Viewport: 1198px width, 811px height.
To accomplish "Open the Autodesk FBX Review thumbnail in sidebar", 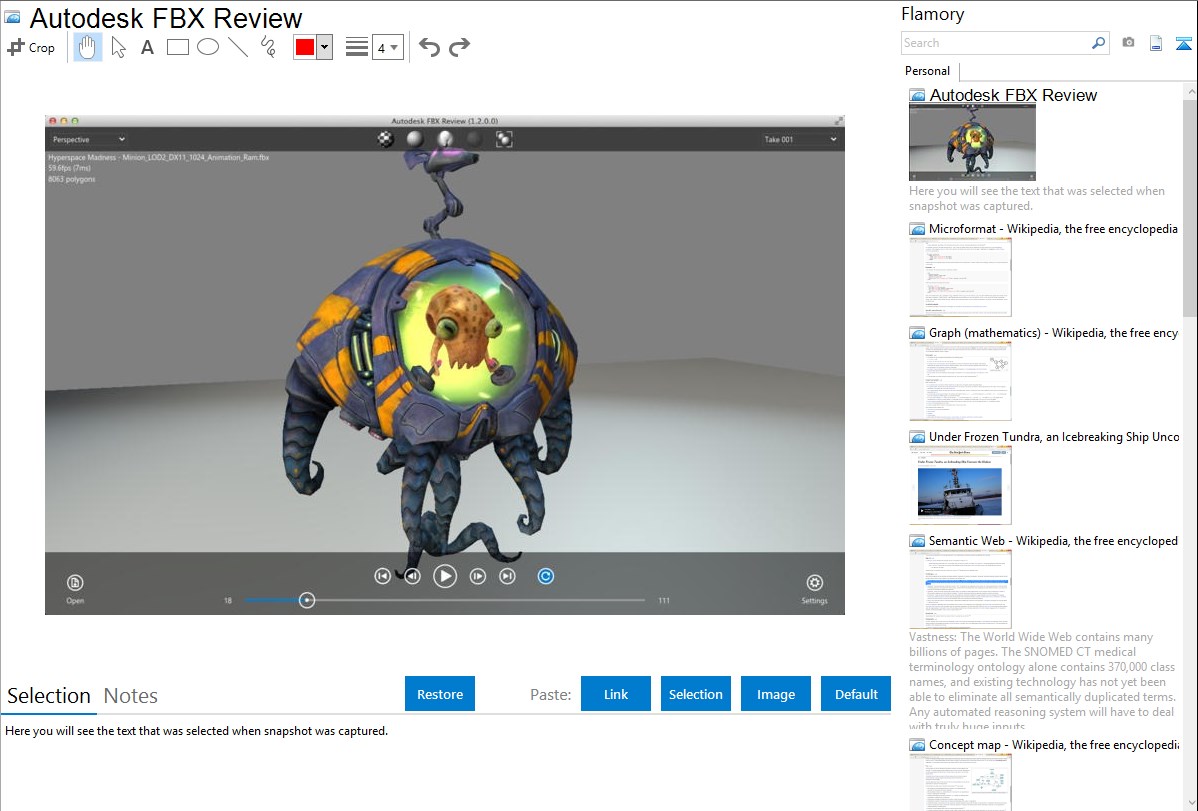I will (x=972, y=142).
